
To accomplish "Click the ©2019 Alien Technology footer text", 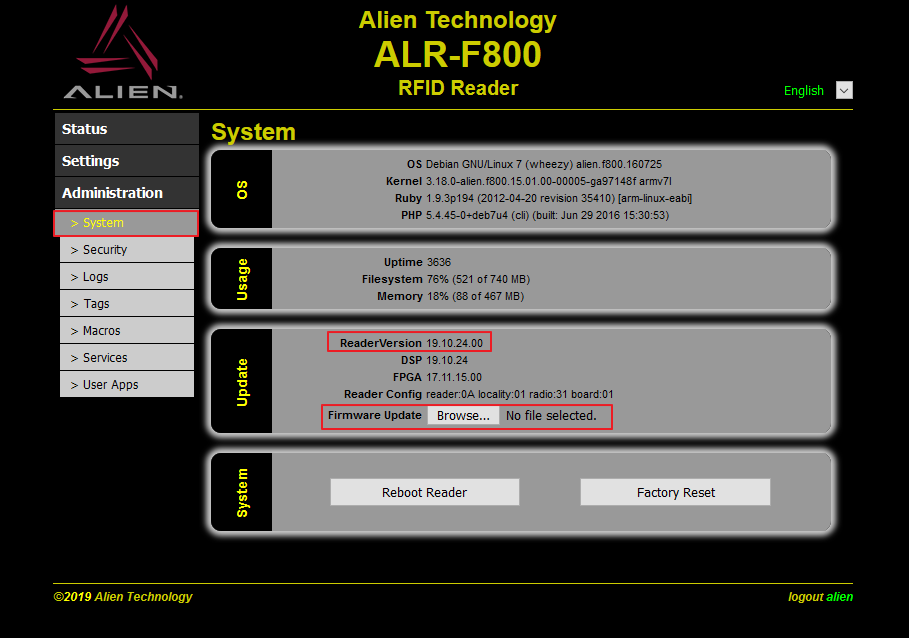I will [x=123, y=597].
